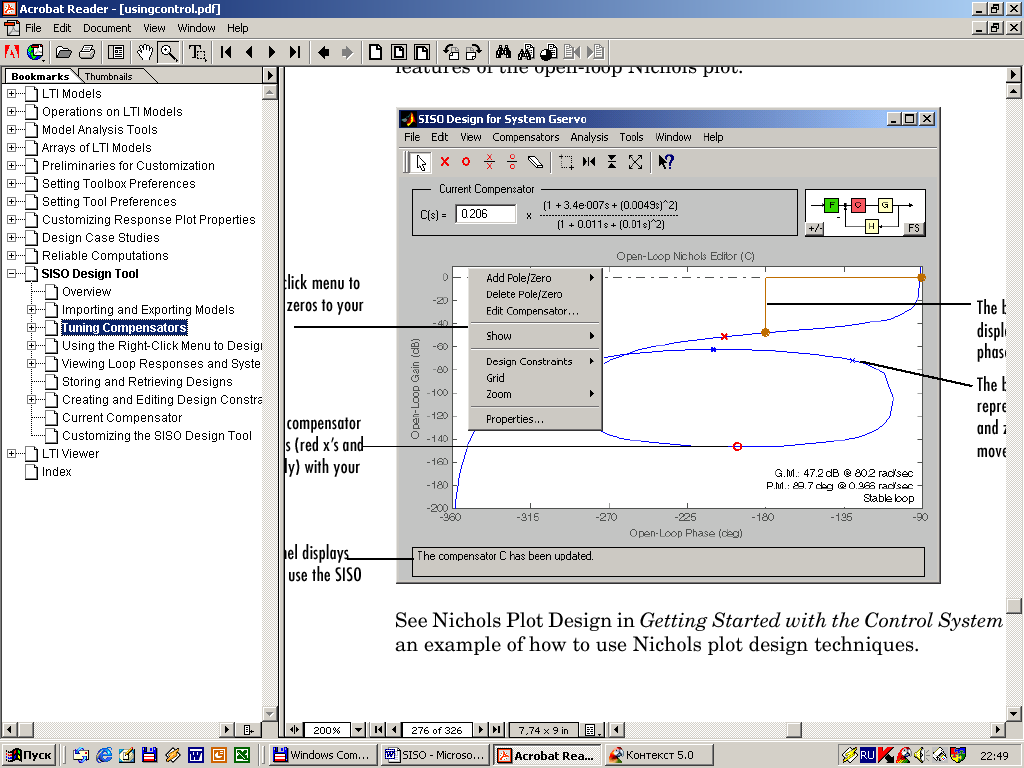Image resolution: width=1024 pixels, height=768 pixels.
Task: Collapse the SISO Design Tool bookmark
Action: tap(12, 274)
